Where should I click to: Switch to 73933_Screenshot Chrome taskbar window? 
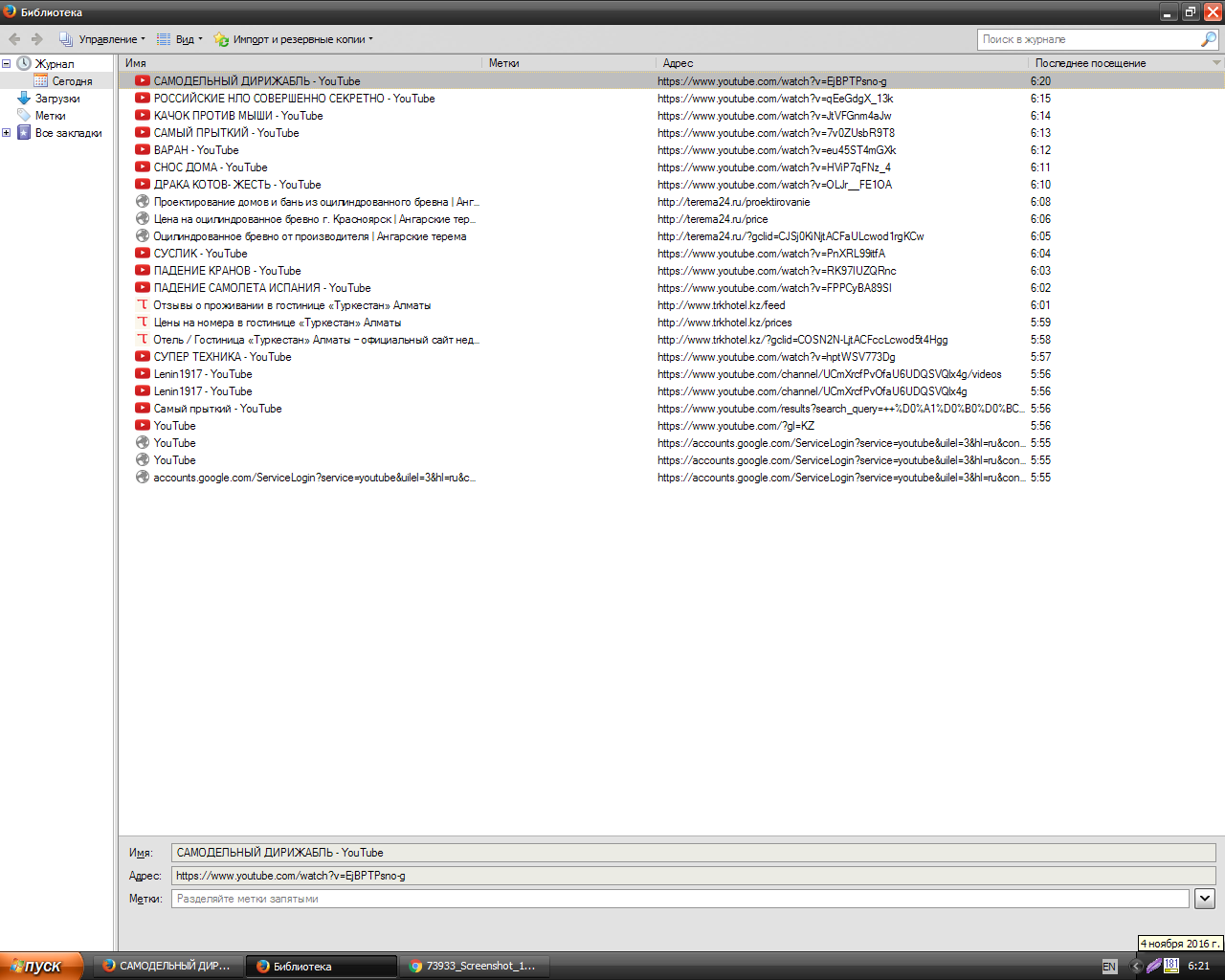click(x=476, y=966)
